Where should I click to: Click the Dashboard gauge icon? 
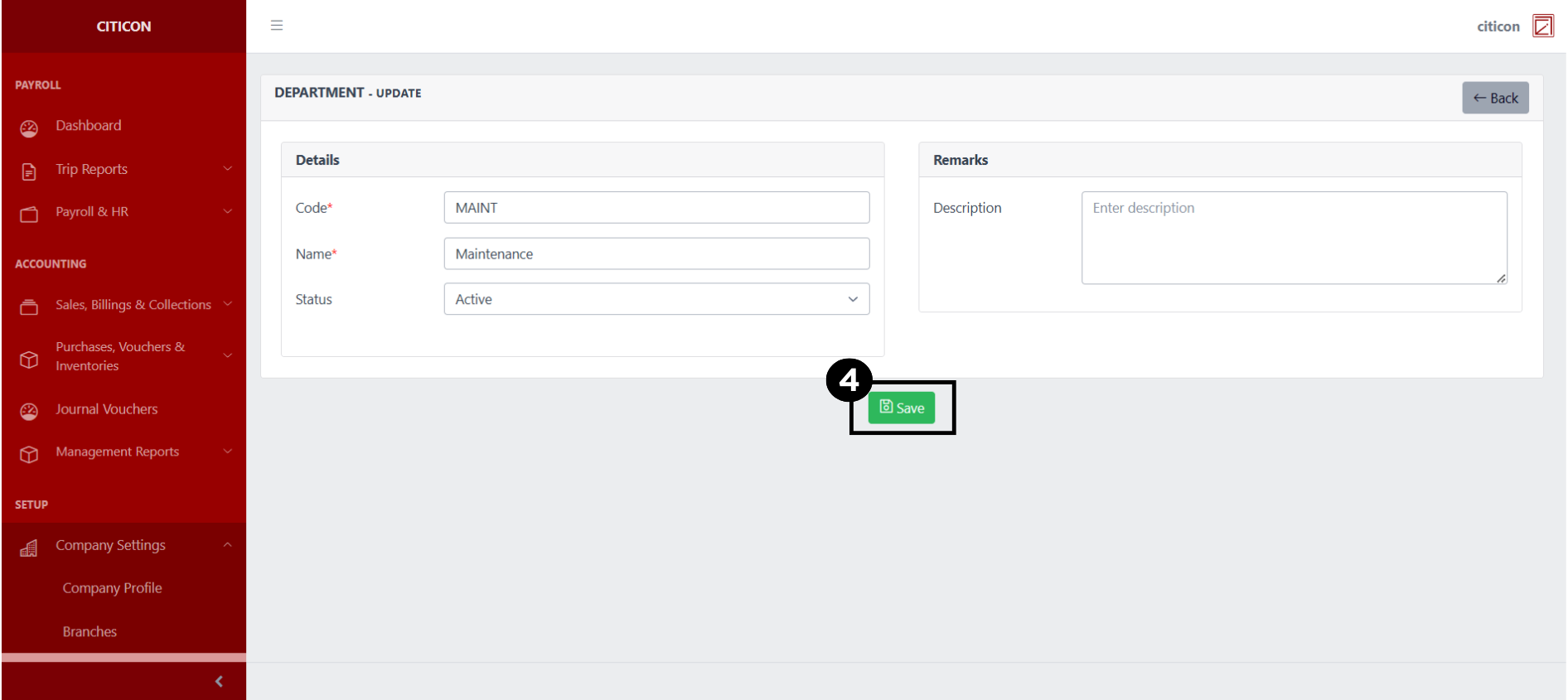pyautogui.click(x=29, y=128)
